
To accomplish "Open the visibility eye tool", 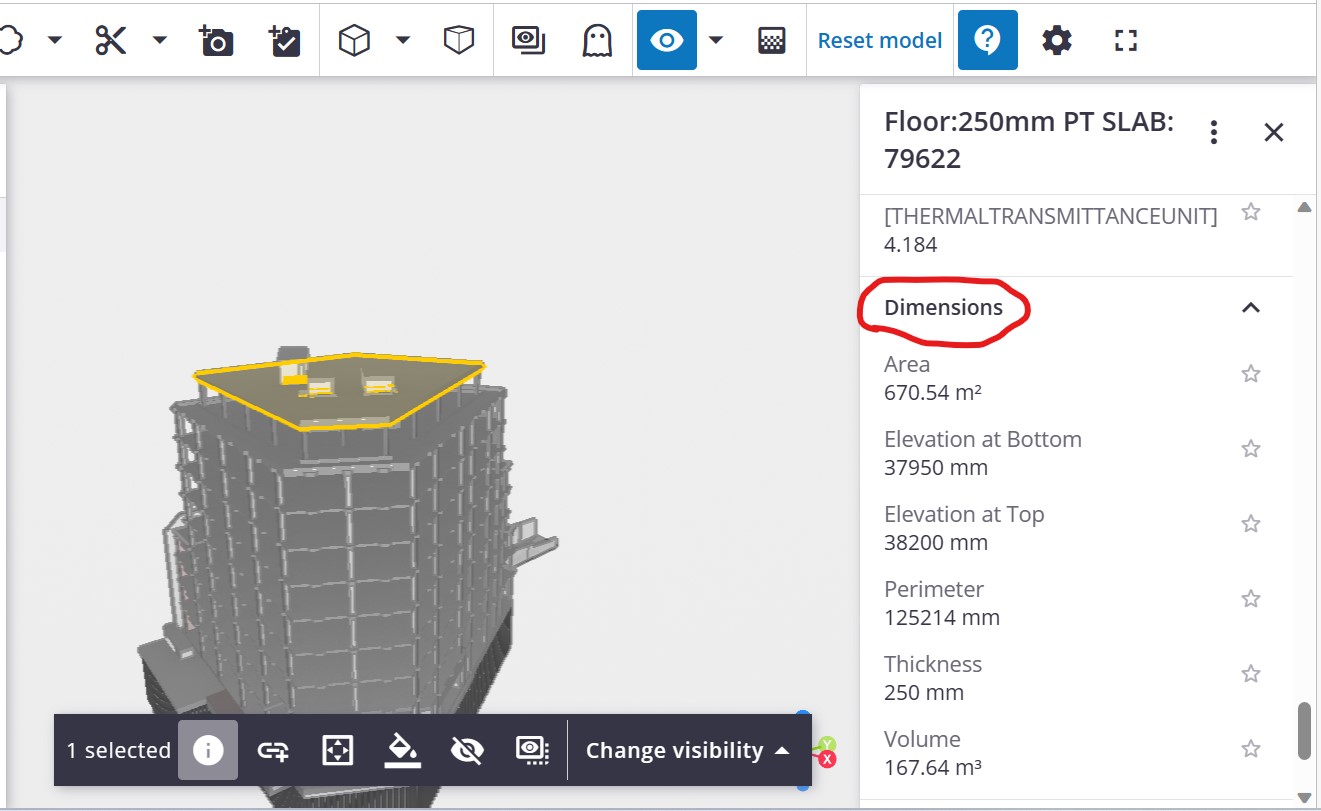I will [666, 40].
